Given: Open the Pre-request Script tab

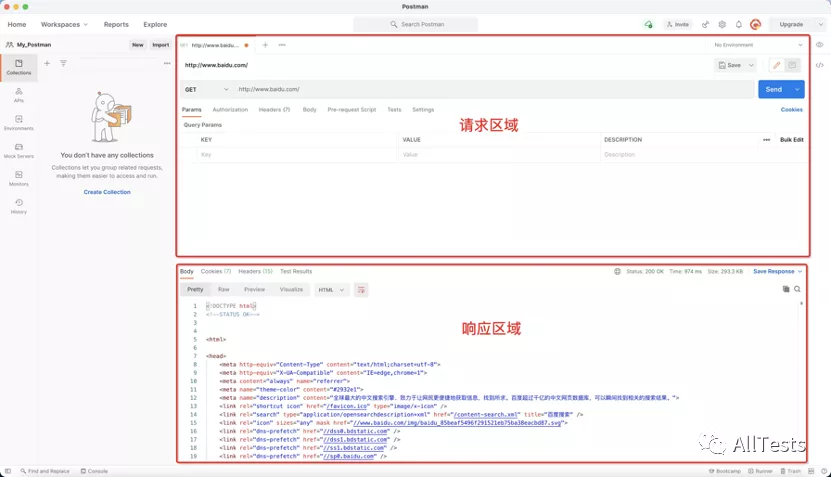Looking at the screenshot, I should point(352,110).
